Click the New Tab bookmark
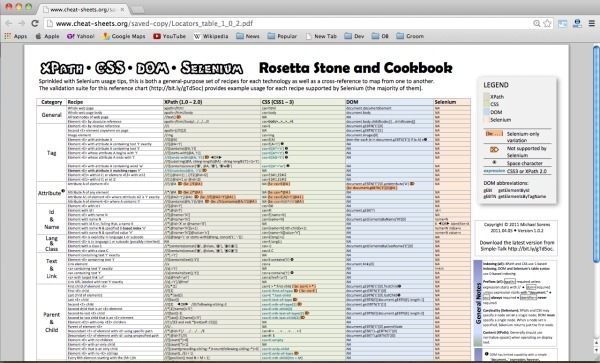 pyautogui.click(x=321, y=36)
